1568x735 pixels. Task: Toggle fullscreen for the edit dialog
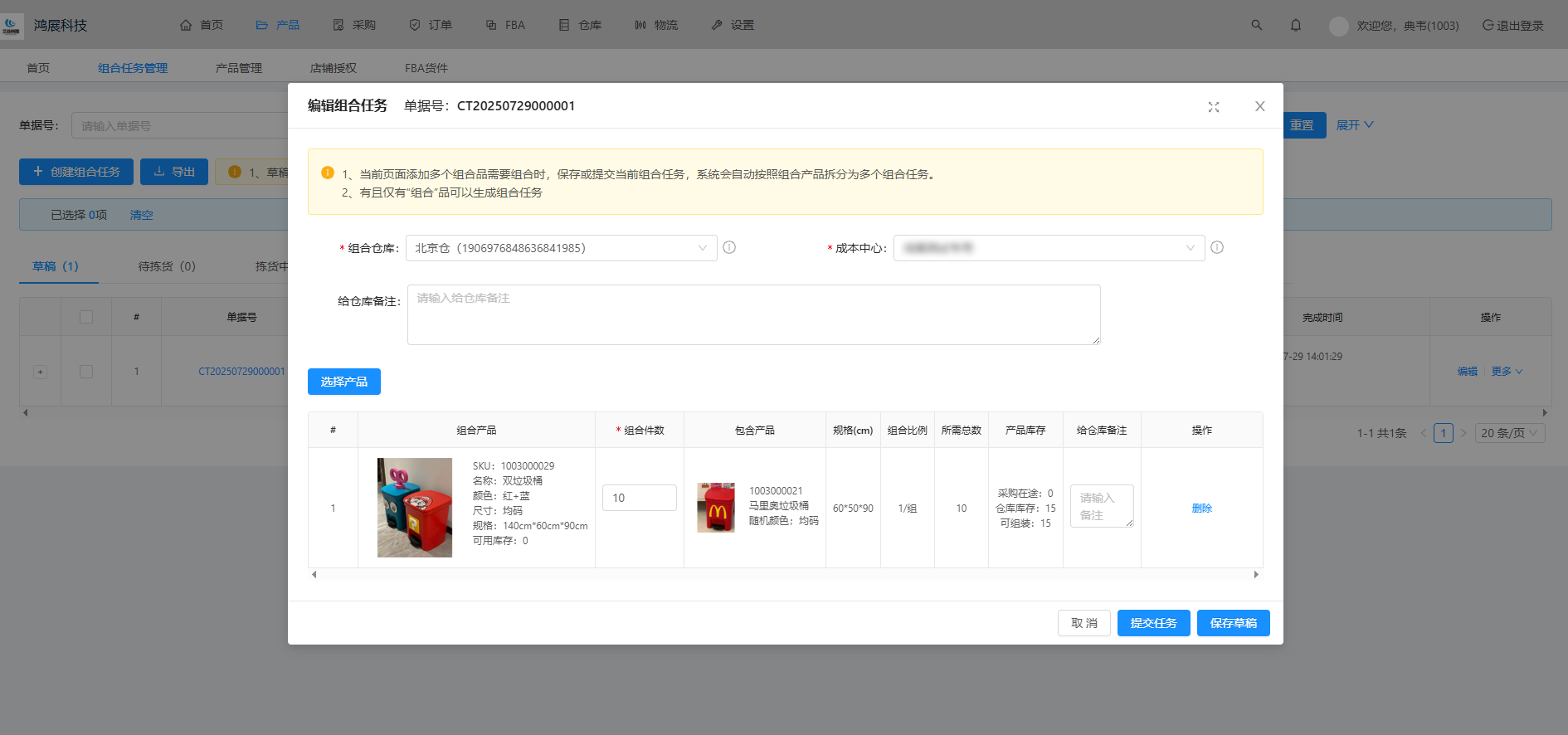coord(1213,107)
